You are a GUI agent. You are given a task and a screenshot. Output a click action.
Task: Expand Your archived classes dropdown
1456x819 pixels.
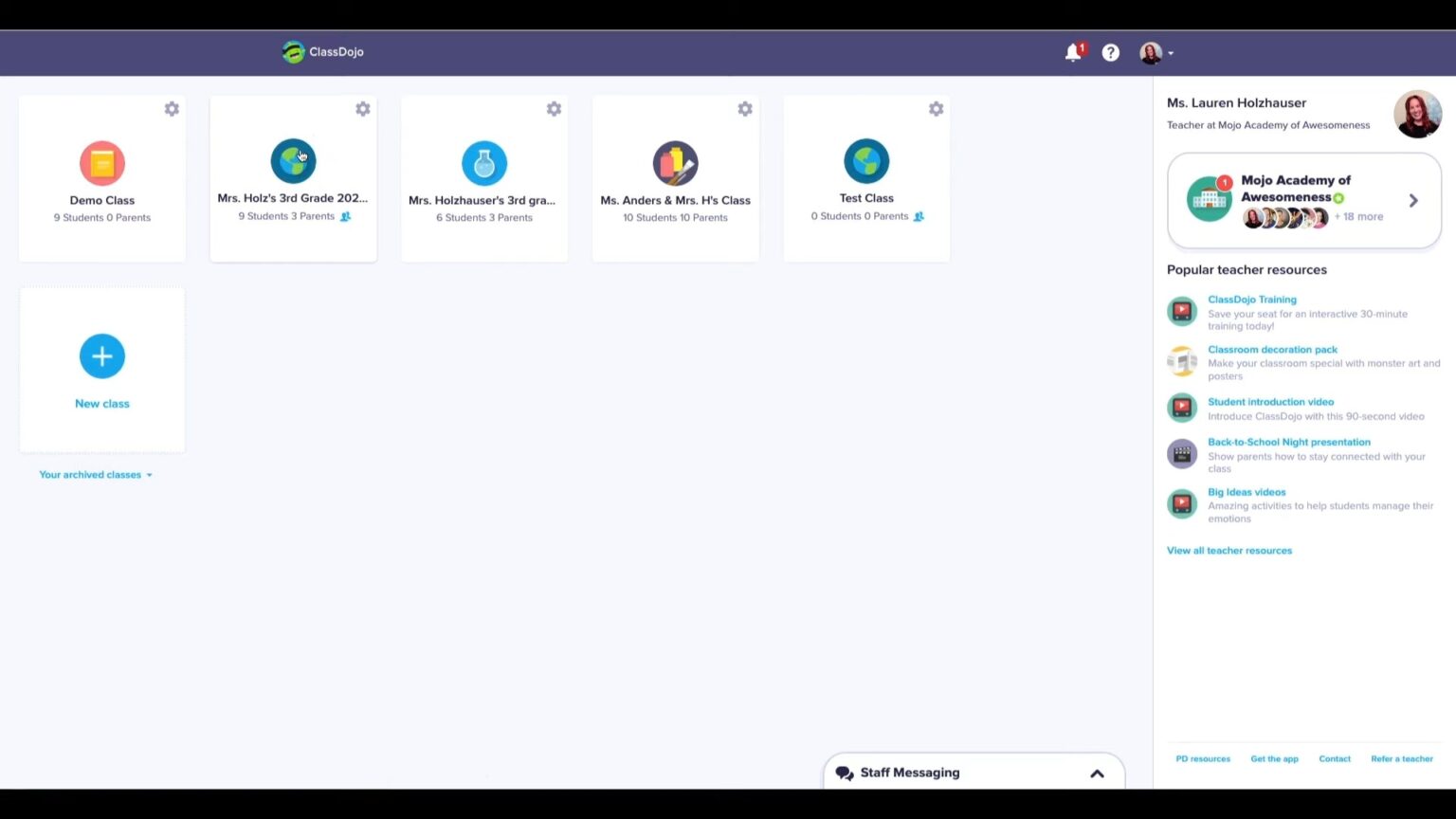[95, 475]
